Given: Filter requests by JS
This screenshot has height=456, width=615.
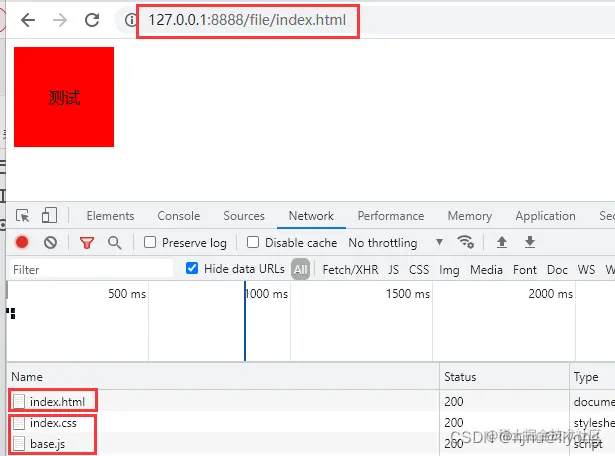Looking at the screenshot, I should click(393, 269).
